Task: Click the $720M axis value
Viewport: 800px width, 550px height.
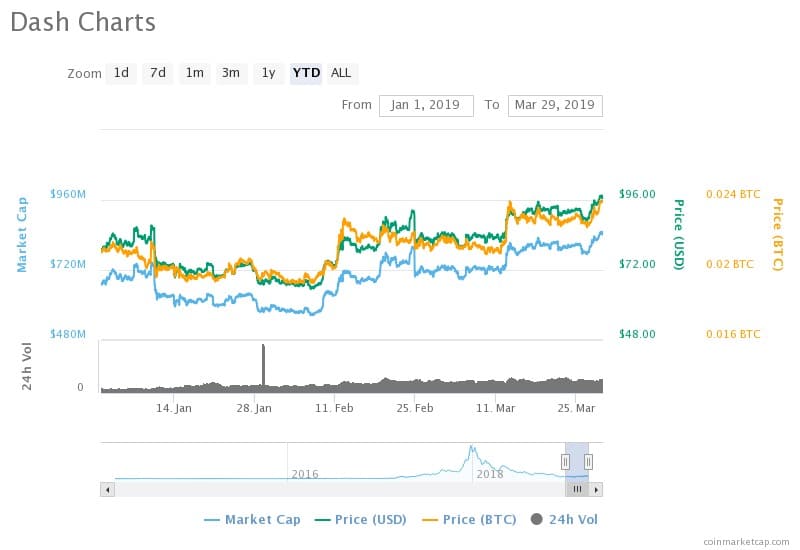Action: 68,264
